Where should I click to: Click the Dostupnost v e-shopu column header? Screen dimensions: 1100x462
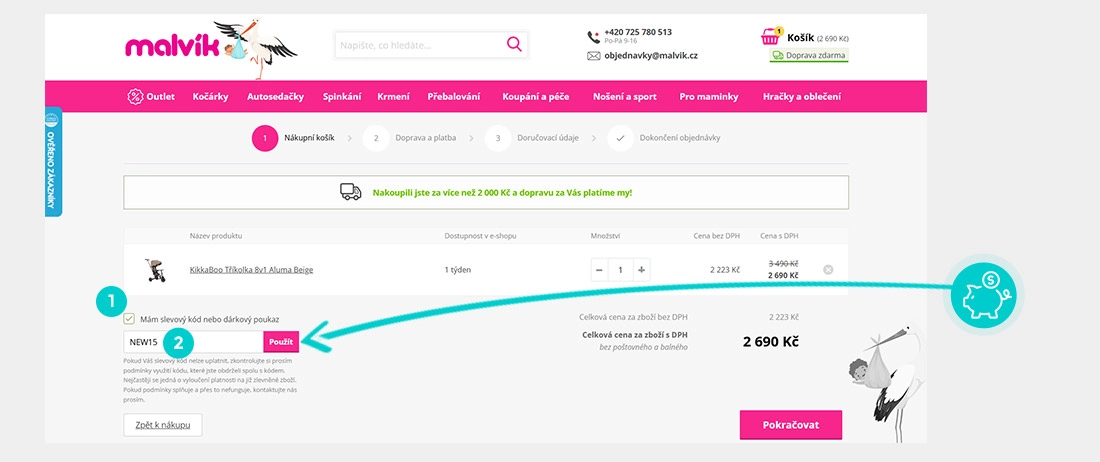tap(481, 236)
